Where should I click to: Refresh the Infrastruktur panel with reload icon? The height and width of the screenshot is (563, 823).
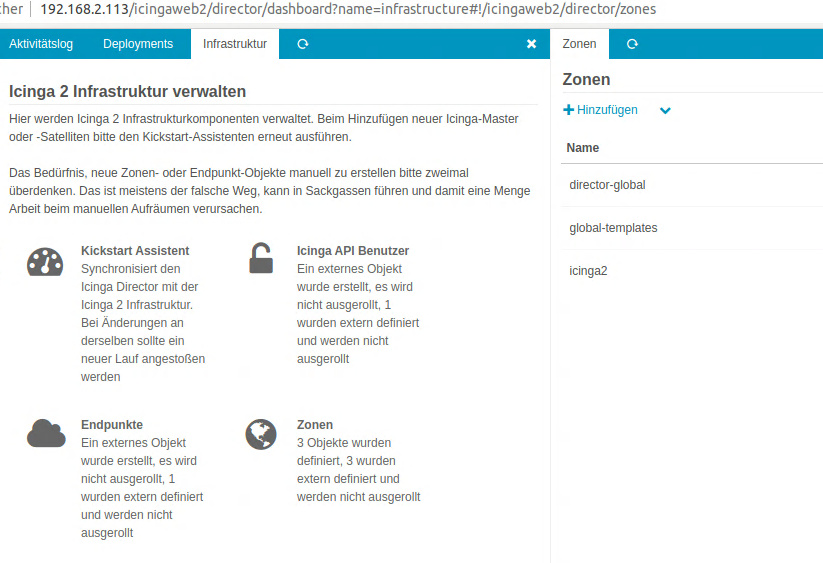pos(303,44)
